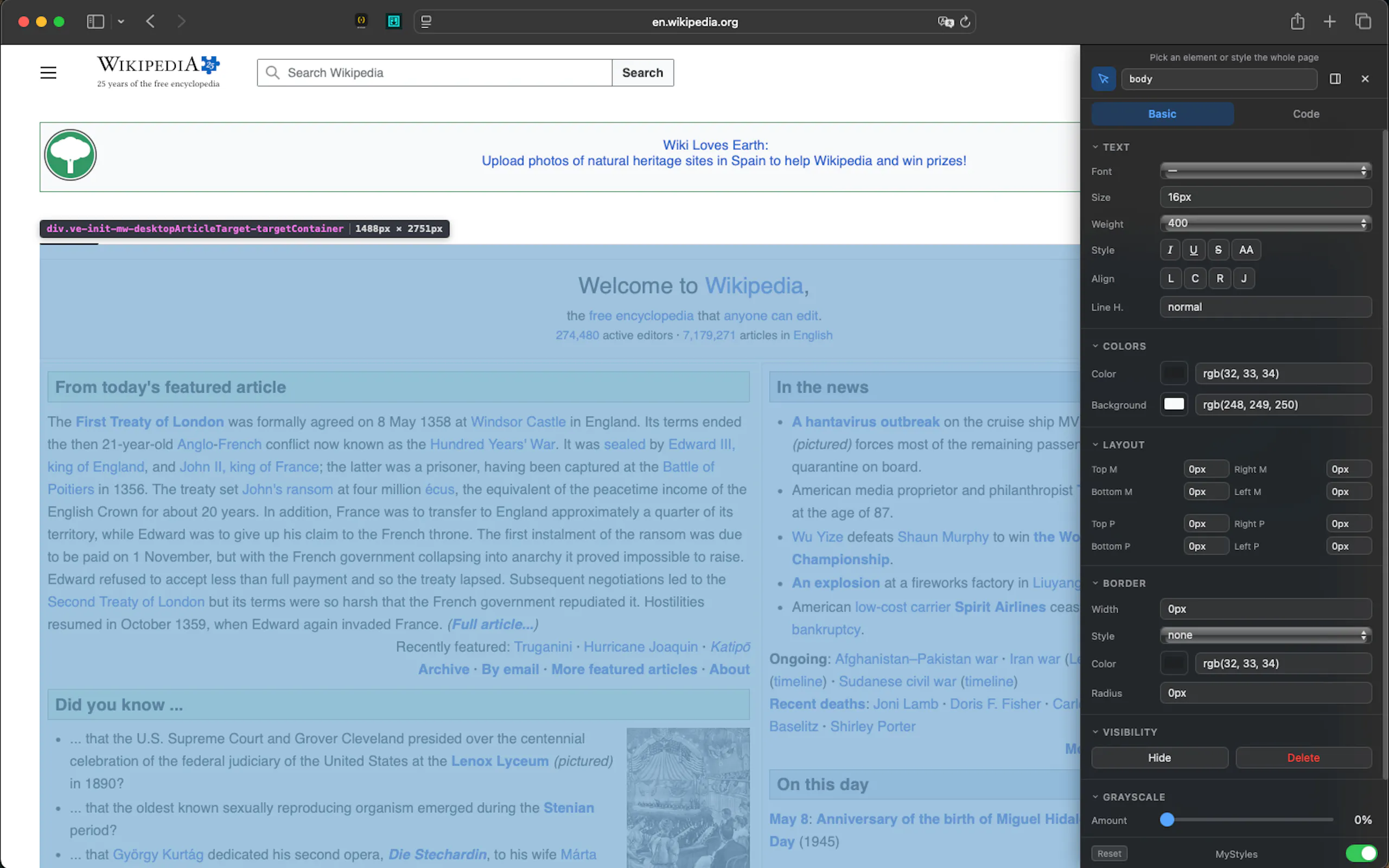Go back to previous page
The image size is (1389, 868).
(150, 22)
